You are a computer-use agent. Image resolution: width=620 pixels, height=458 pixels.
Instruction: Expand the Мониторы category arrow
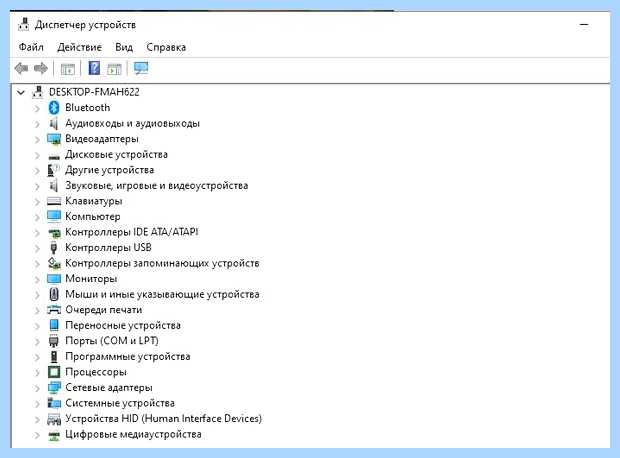point(37,279)
